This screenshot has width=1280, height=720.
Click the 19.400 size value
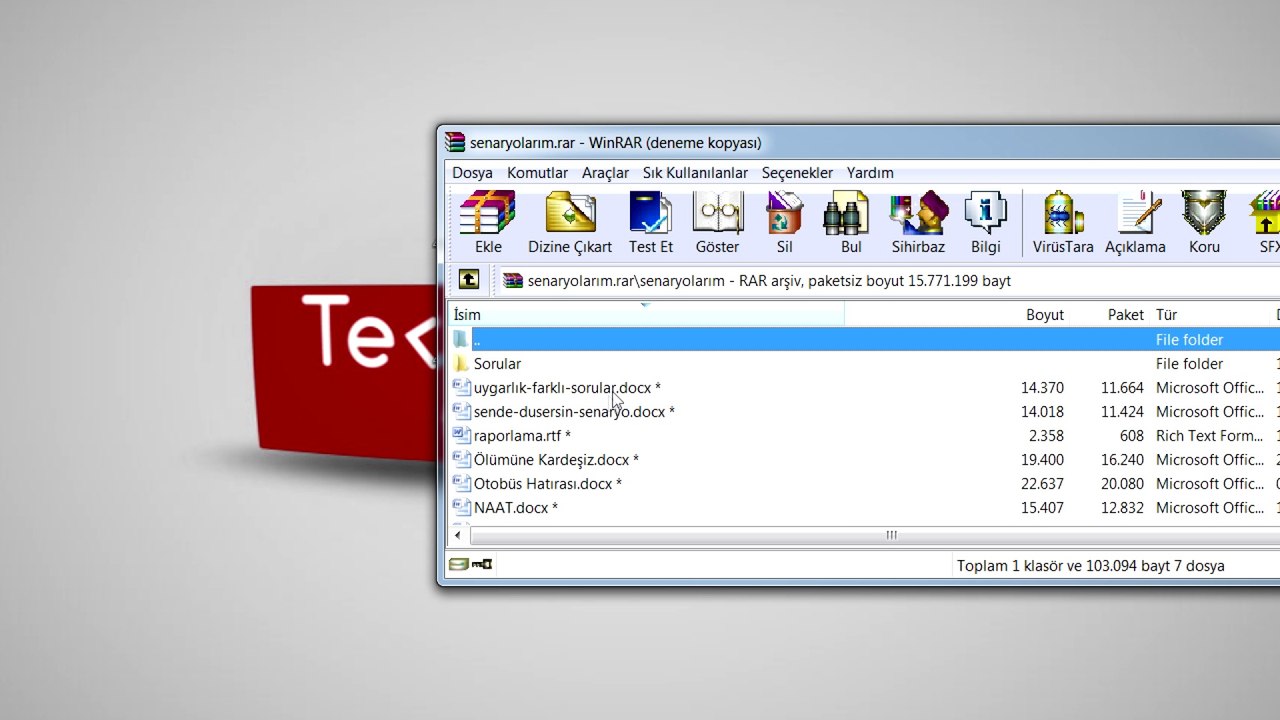(1042, 460)
